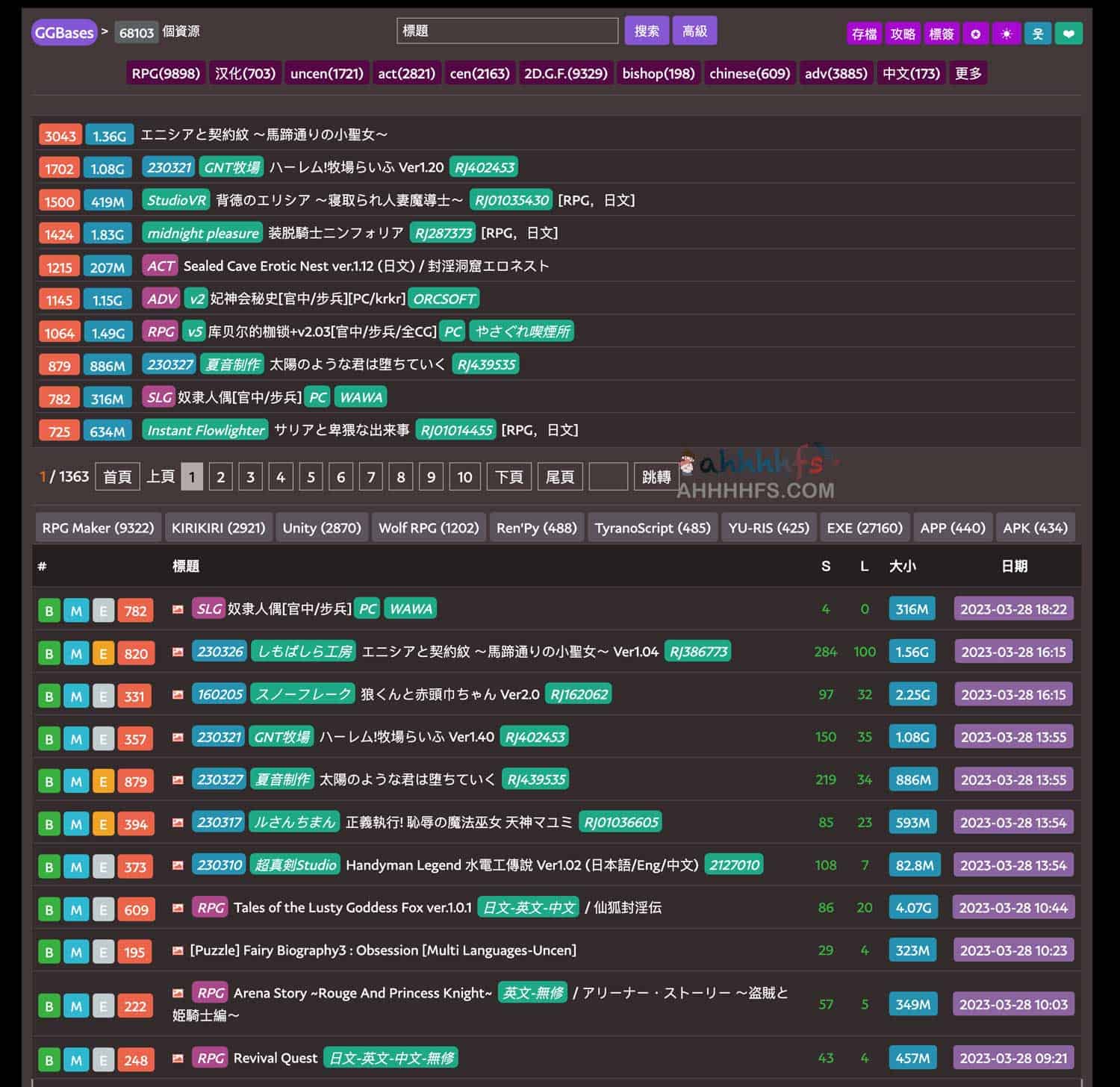Image resolution: width=1120 pixels, height=1087 pixels.
Task: Open the Fairy Biography3 : Obsession entry
Action: 383,950
